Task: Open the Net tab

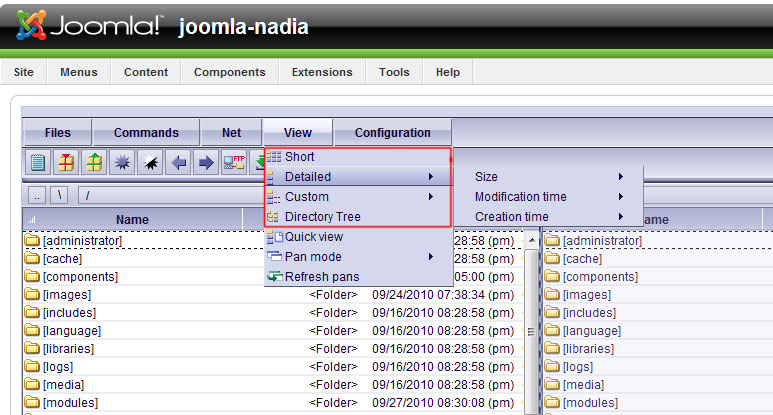Action: [x=231, y=133]
